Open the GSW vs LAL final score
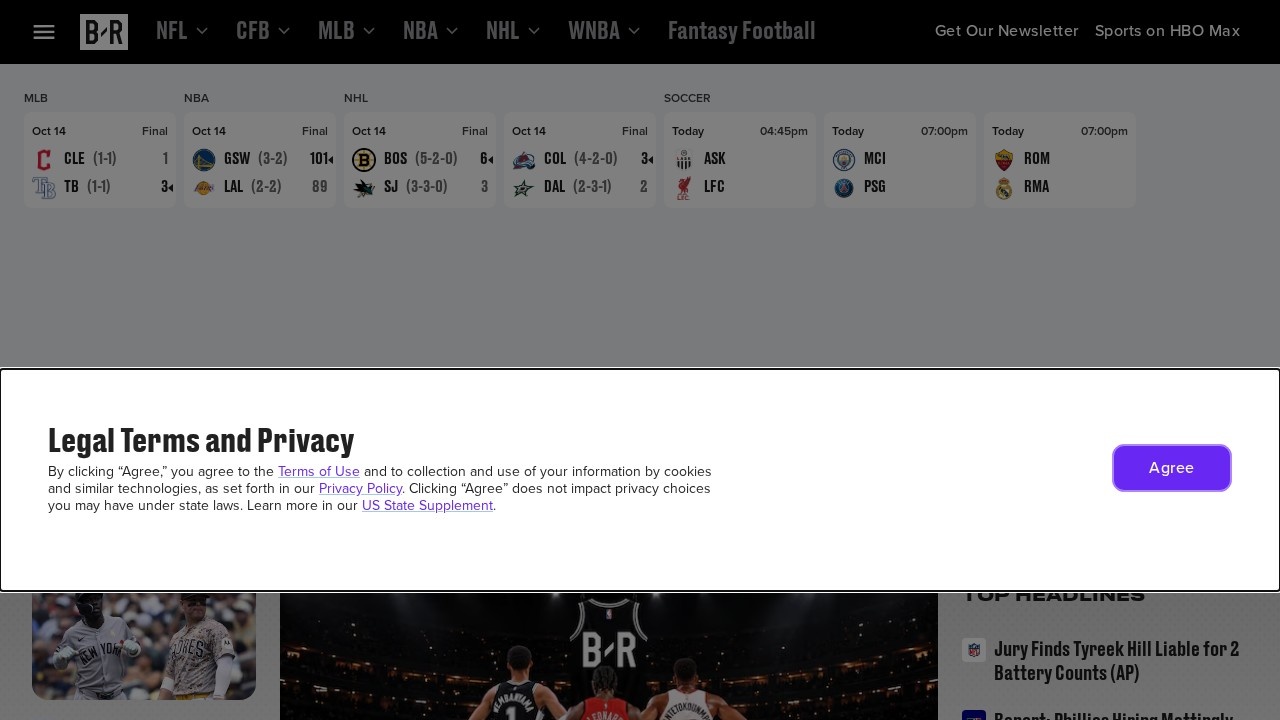 [x=260, y=160]
